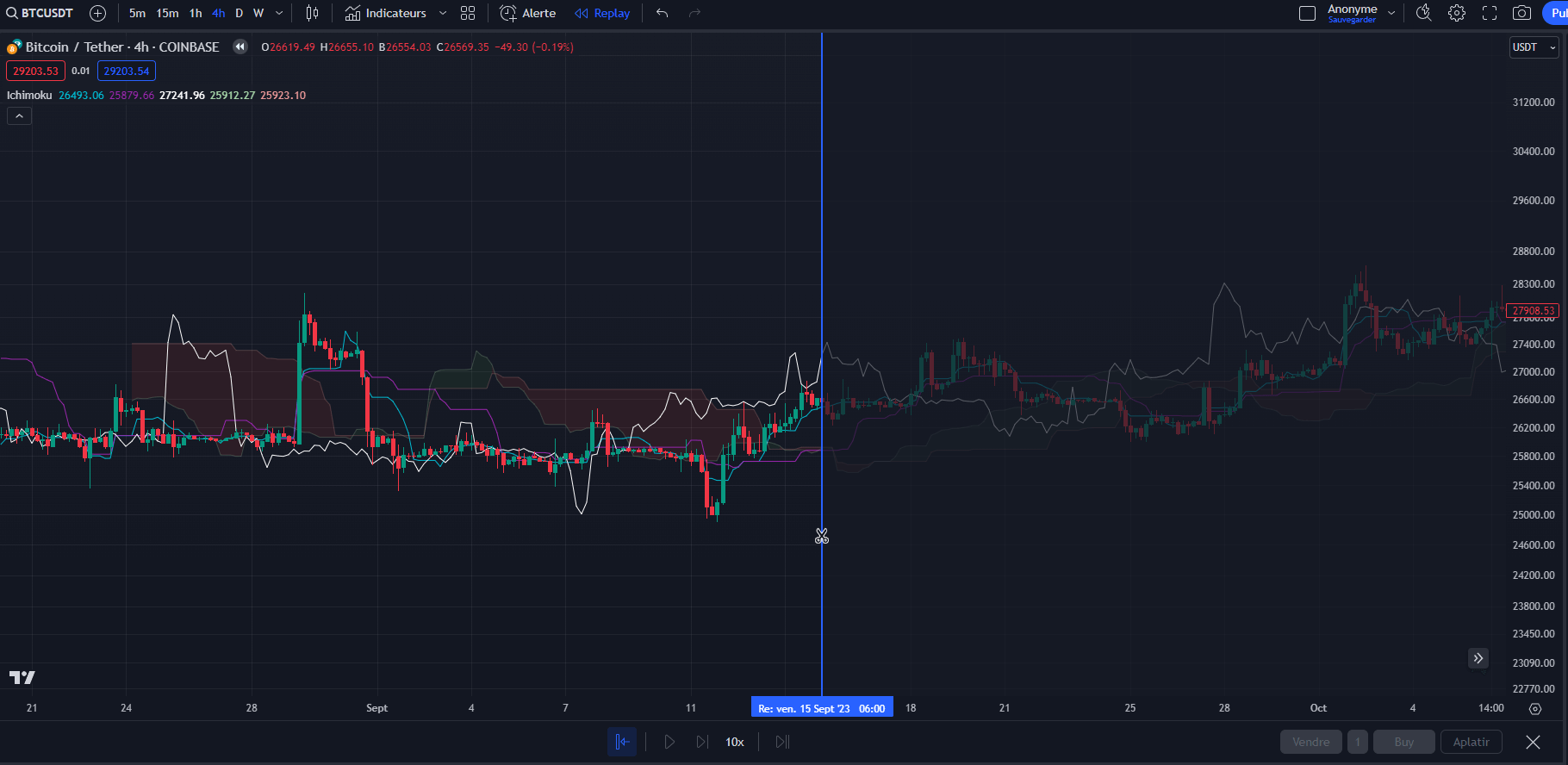Open the Anonyme layout name menu
The image size is (1568, 765).
pos(1352,13)
